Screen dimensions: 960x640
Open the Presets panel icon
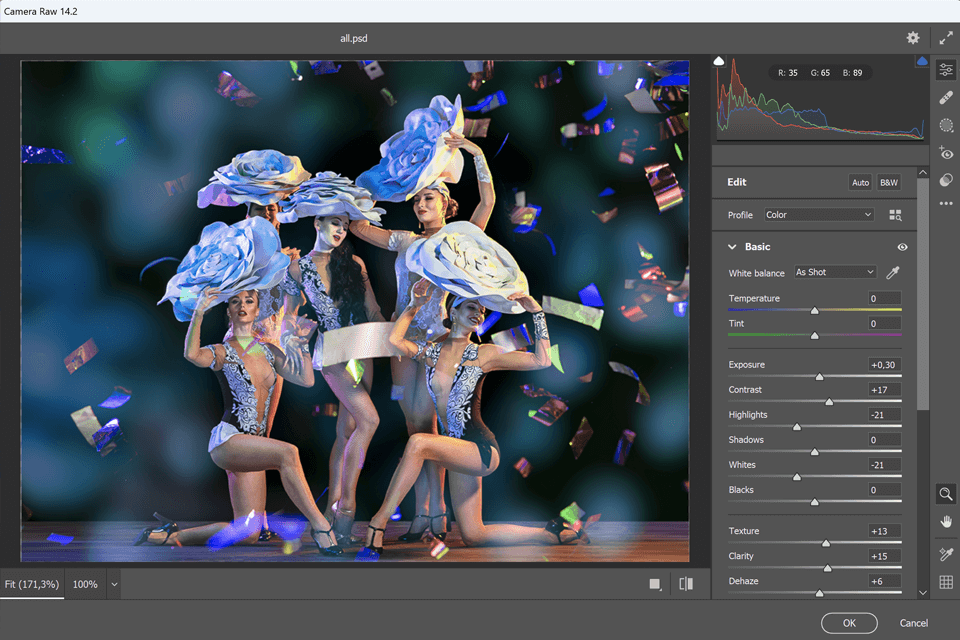[946, 180]
